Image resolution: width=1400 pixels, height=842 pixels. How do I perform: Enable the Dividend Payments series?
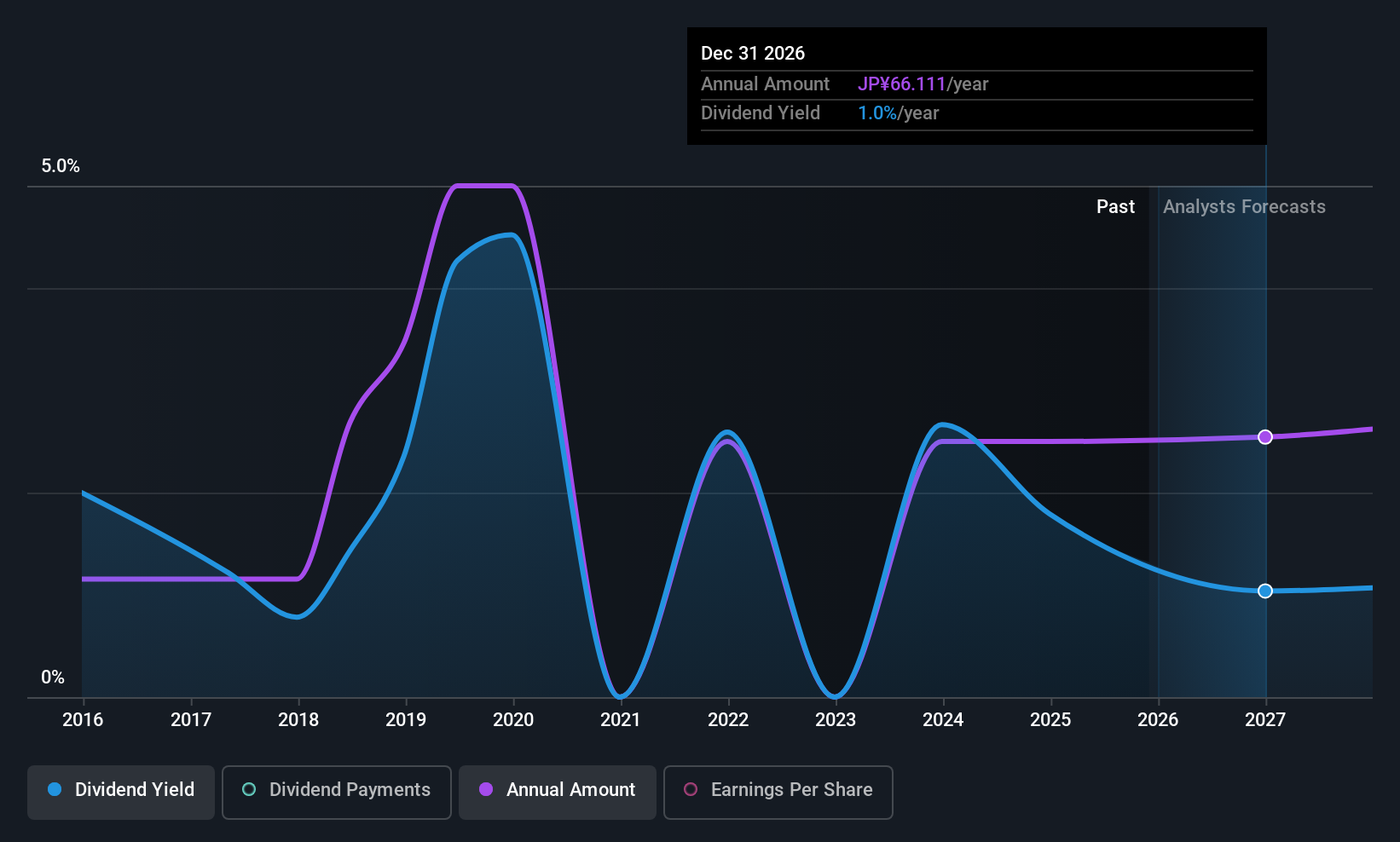click(337, 792)
